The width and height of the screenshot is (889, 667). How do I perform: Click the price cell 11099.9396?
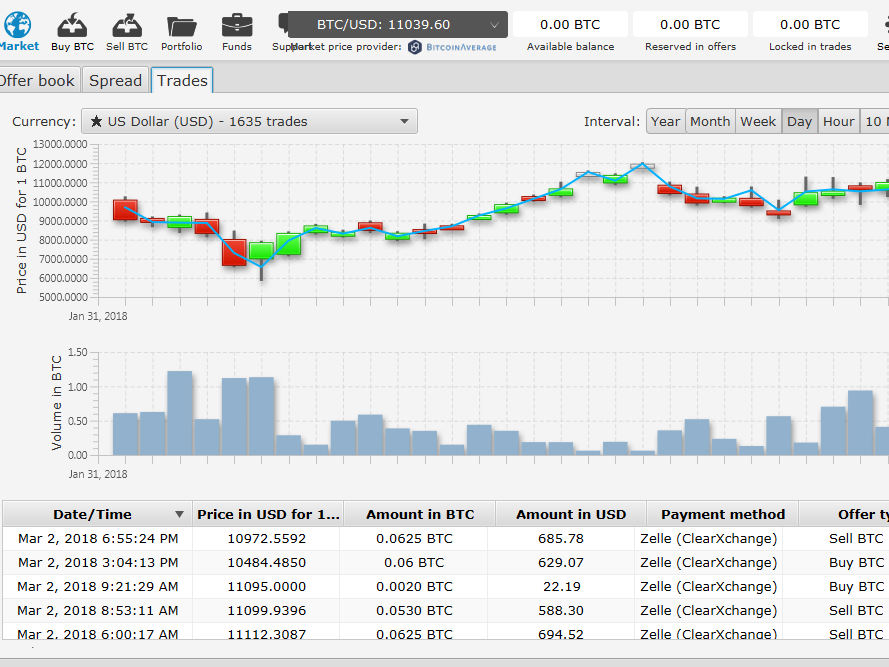tap(266, 610)
